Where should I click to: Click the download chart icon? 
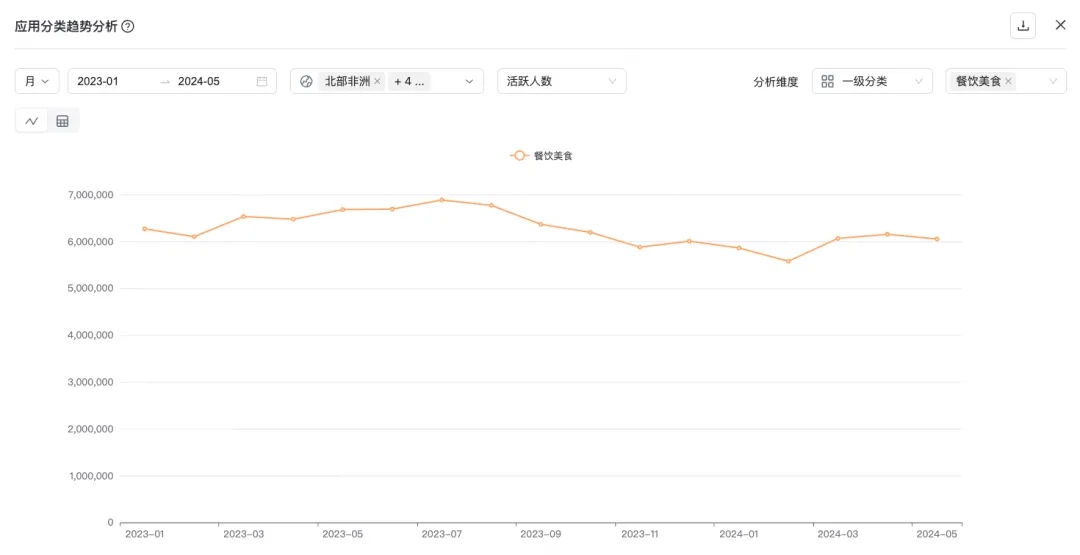(x=1023, y=26)
